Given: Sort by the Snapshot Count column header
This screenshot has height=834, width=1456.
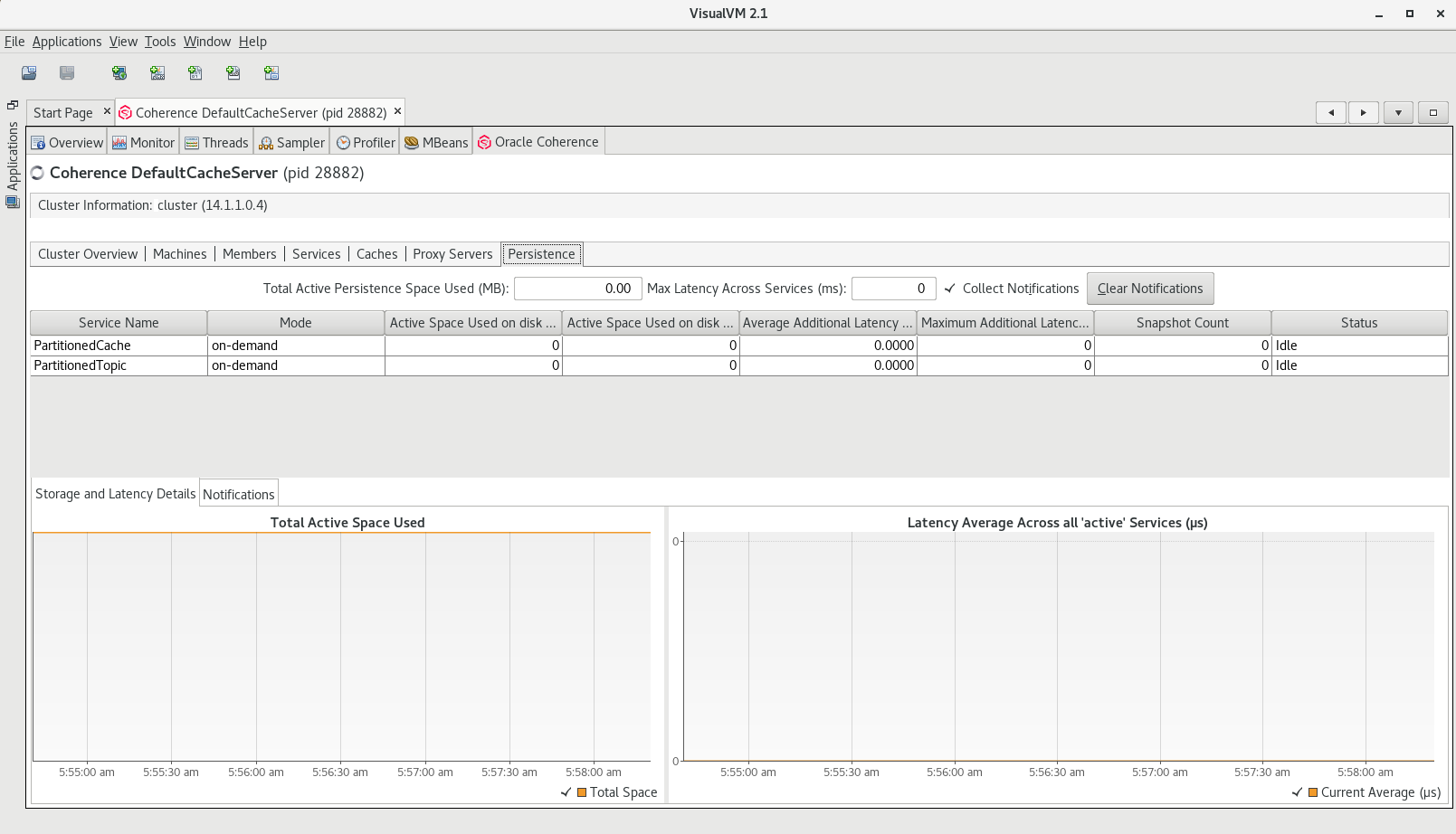Looking at the screenshot, I should [x=1183, y=323].
